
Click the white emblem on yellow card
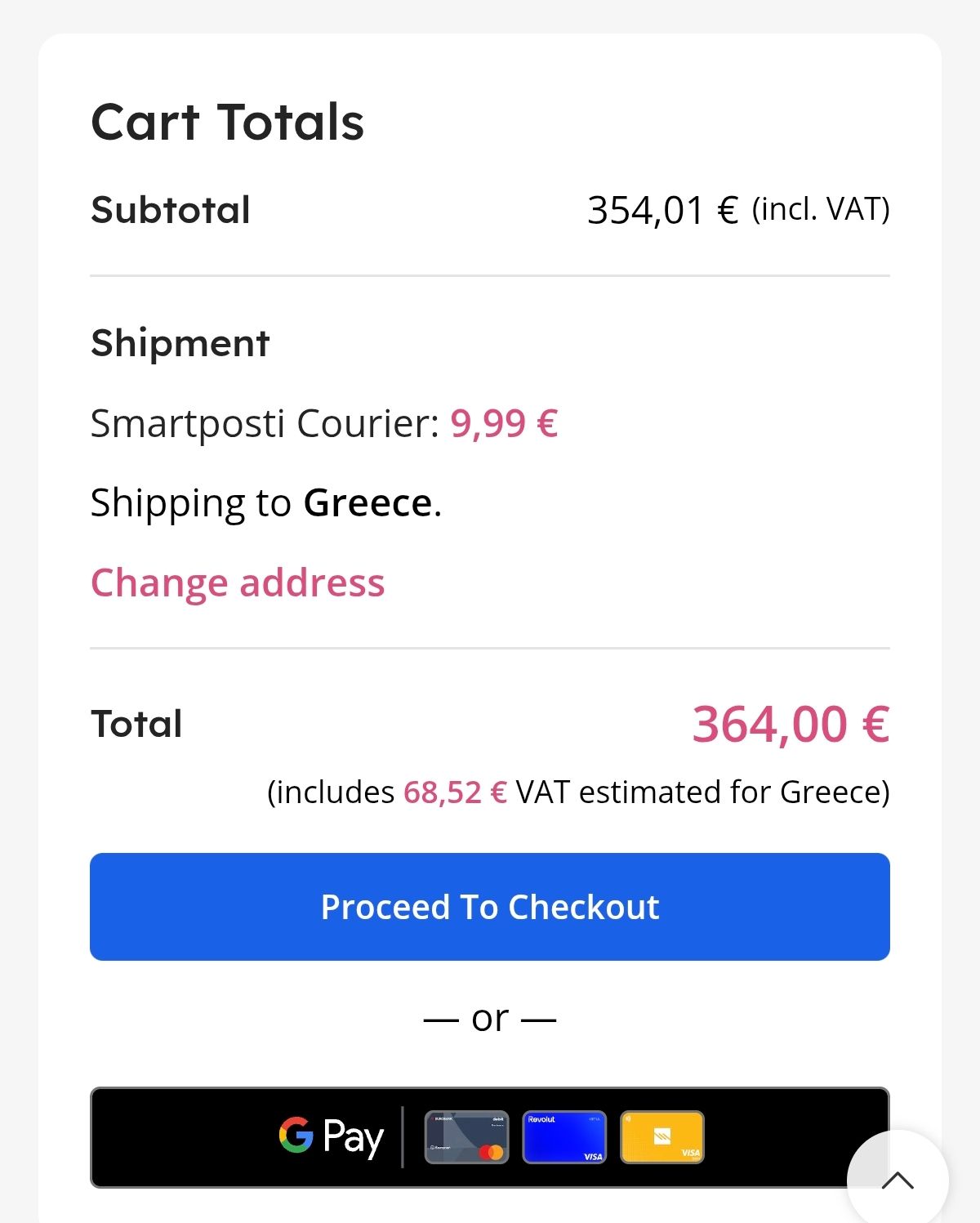click(662, 1136)
